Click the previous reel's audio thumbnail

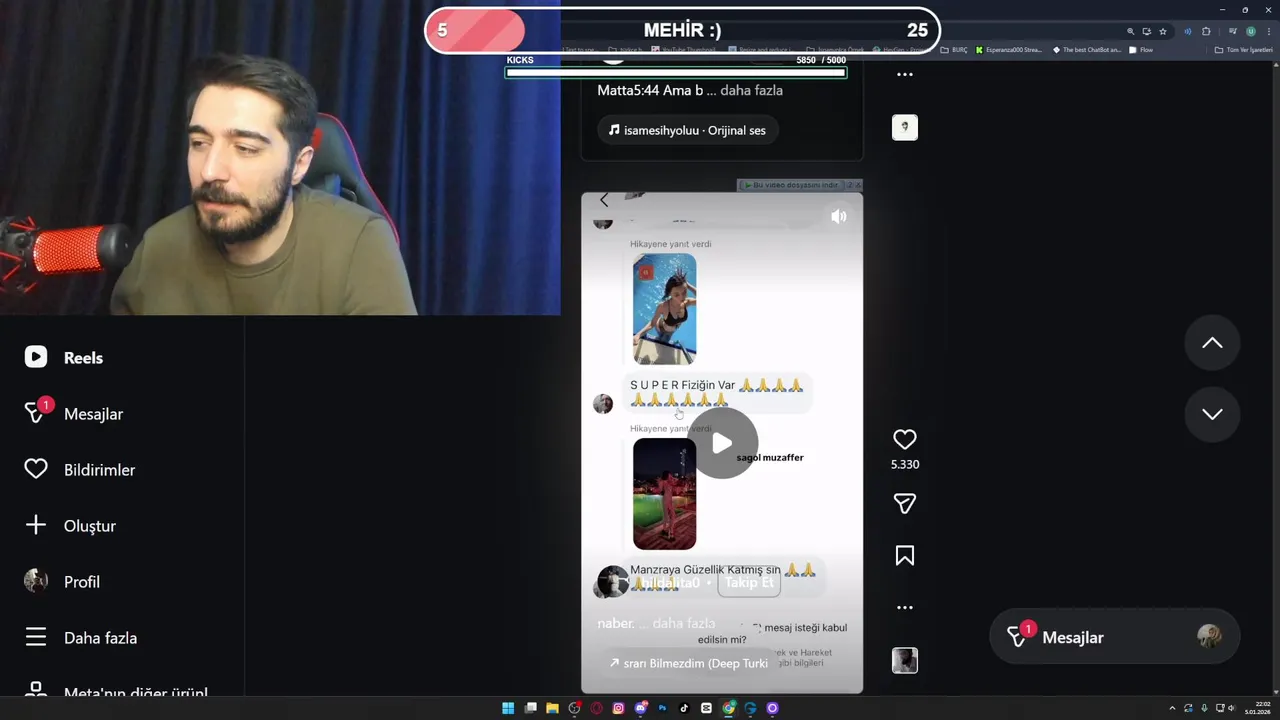(x=905, y=127)
